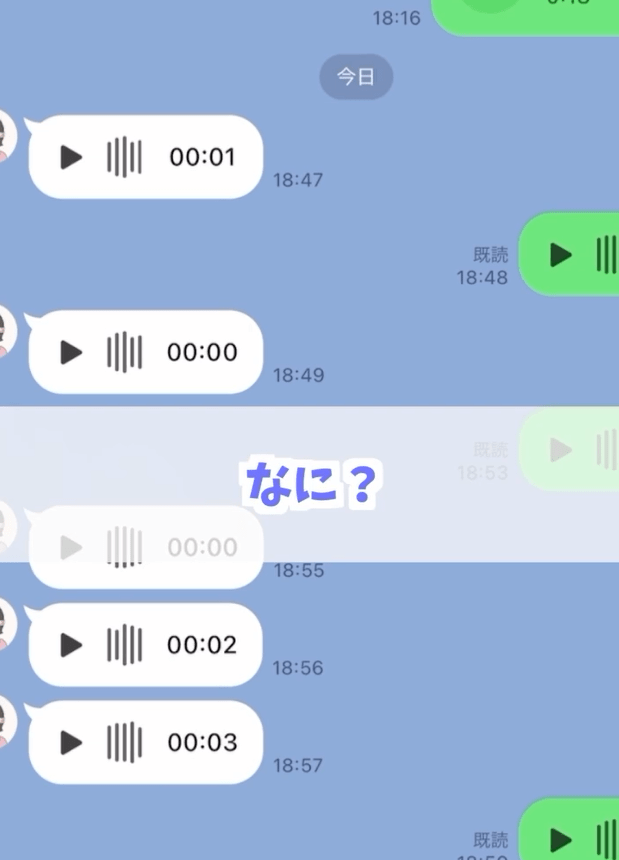Tap waveform icon in 00:01 voice bubble
Image resolution: width=619 pixels, height=860 pixels.
124,157
